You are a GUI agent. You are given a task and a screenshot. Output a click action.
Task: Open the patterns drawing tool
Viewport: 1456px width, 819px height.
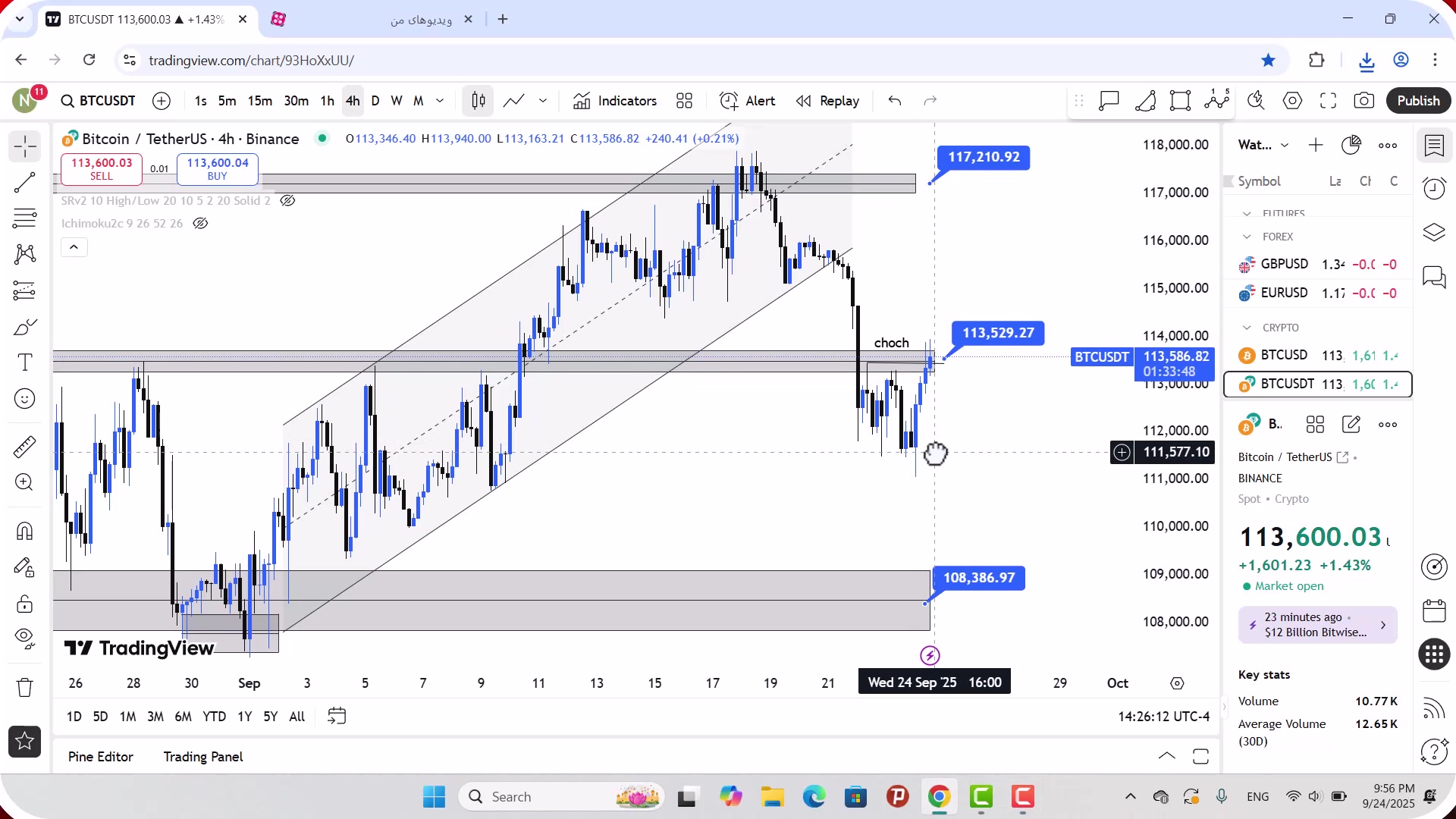click(24, 254)
